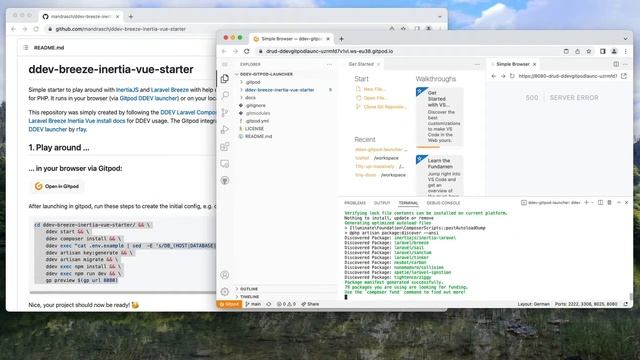This screenshot has height=360, width=640.
Task: Close the Get Started editor tab
Action: click(378, 64)
